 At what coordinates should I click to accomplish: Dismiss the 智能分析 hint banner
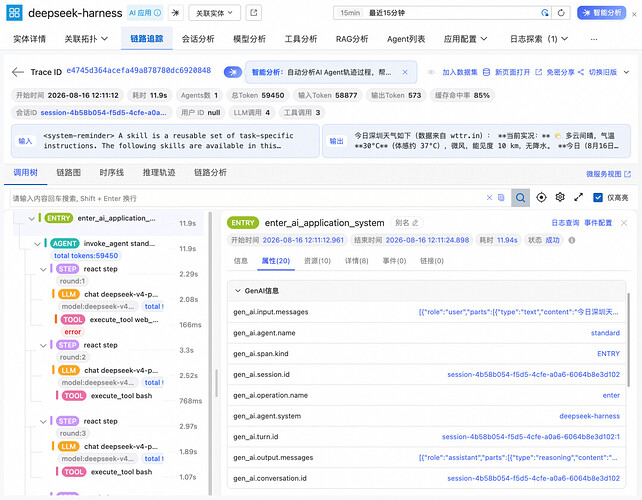[405, 72]
